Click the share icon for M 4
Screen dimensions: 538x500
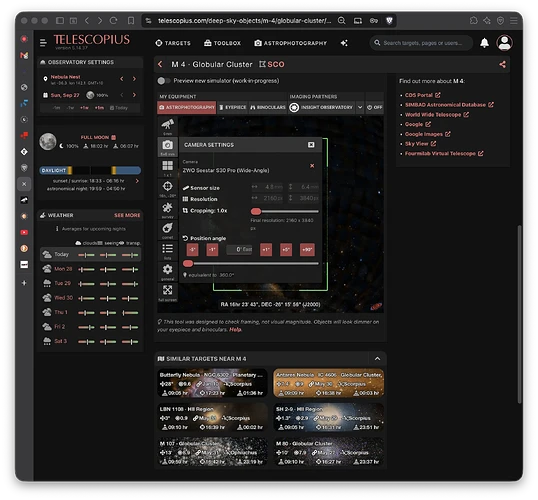[x=502, y=64]
